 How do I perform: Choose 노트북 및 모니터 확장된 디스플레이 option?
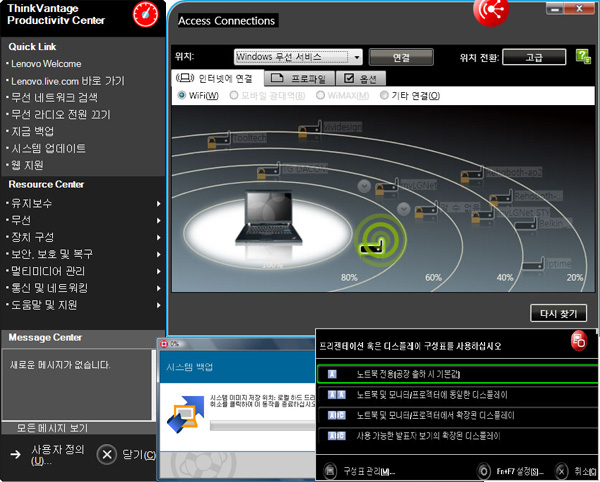point(458,415)
